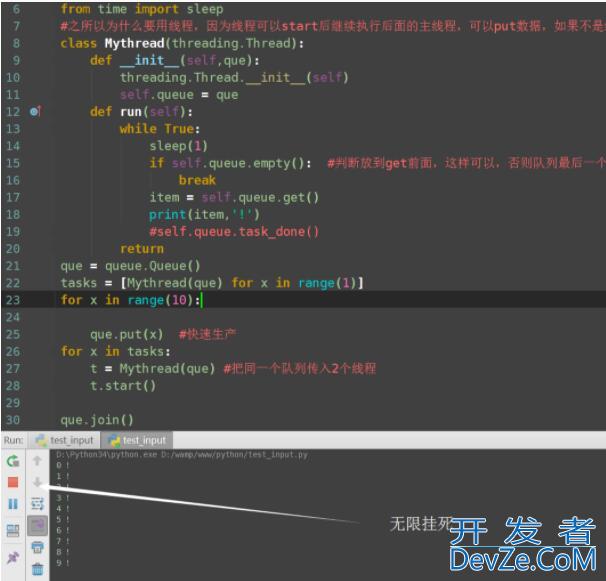This screenshot has height=581, width=606.
Task: Click console output line '9 !'
Action: pyautogui.click(x=63, y=563)
